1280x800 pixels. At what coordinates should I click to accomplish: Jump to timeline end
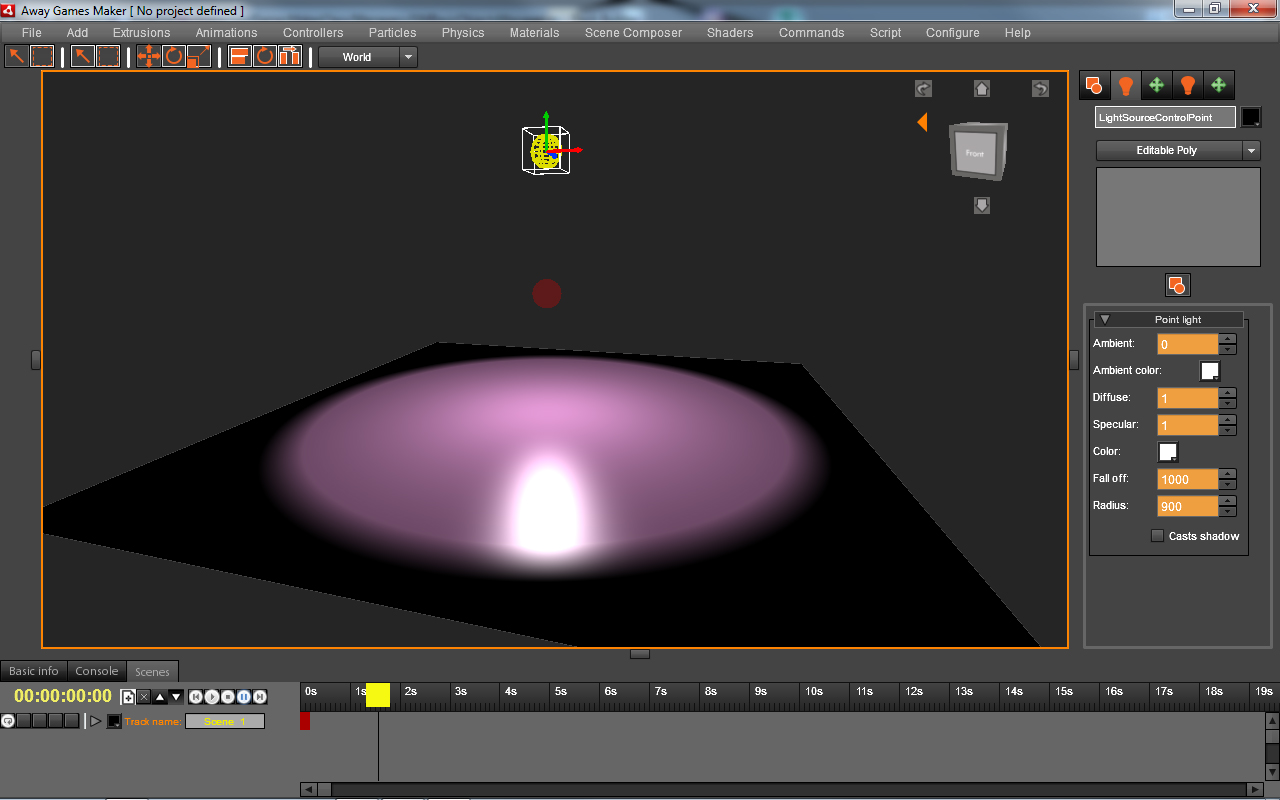click(260, 697)
